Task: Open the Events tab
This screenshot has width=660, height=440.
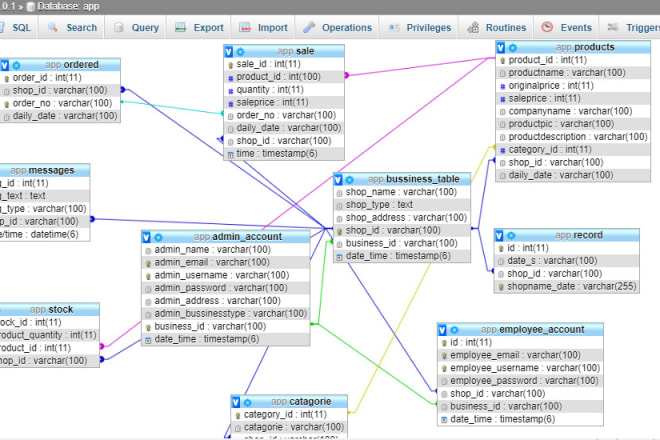Action: (566, 28)
